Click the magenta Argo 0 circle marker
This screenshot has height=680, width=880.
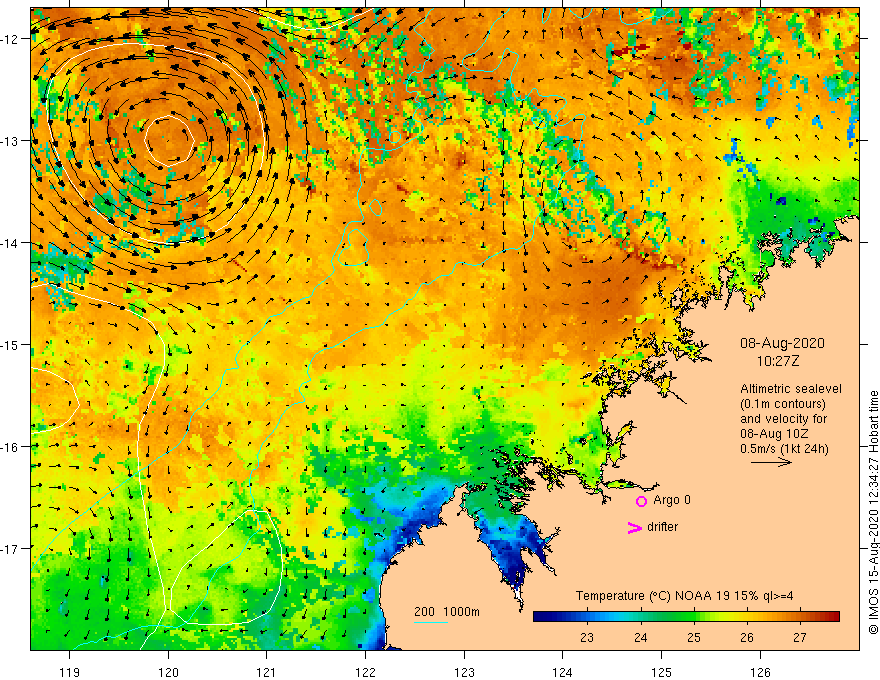click(641, 501)
